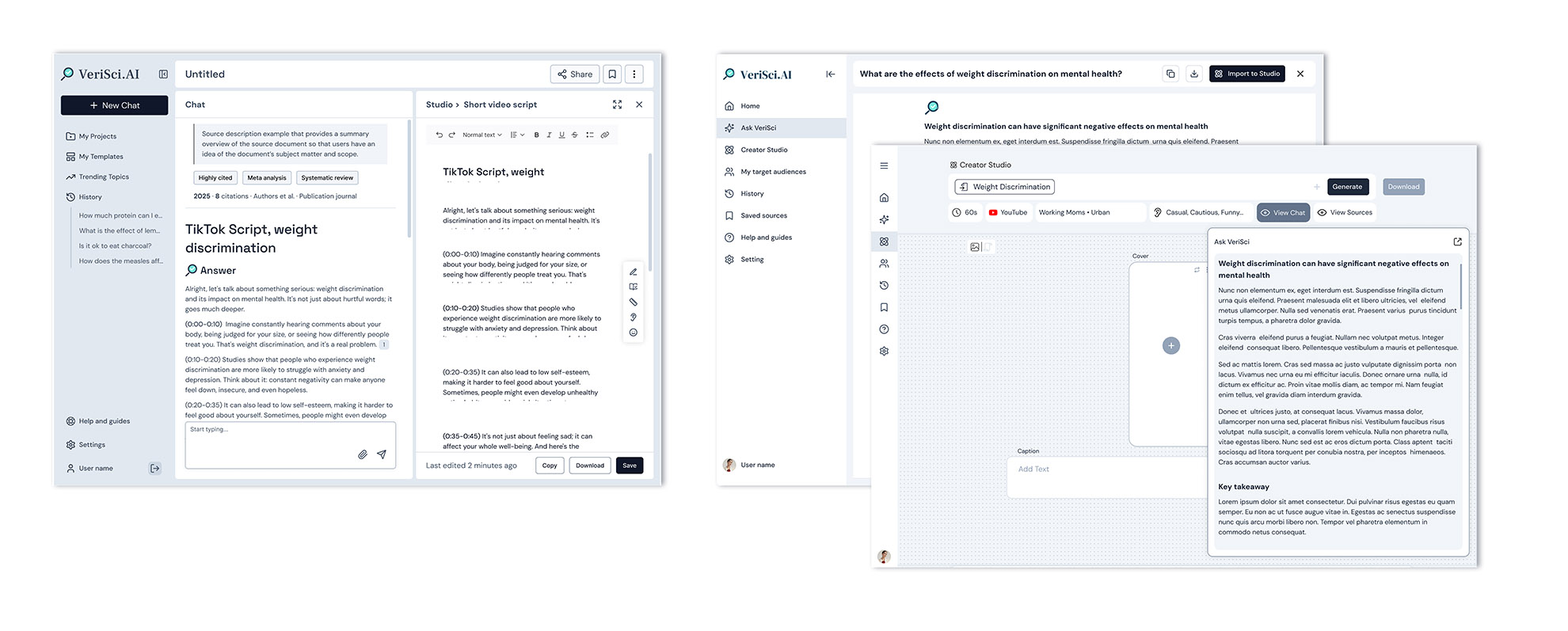This screenshot has height=631, width=1568.
Task: Click the Import to Studio button
Action: pos(1247,74)
